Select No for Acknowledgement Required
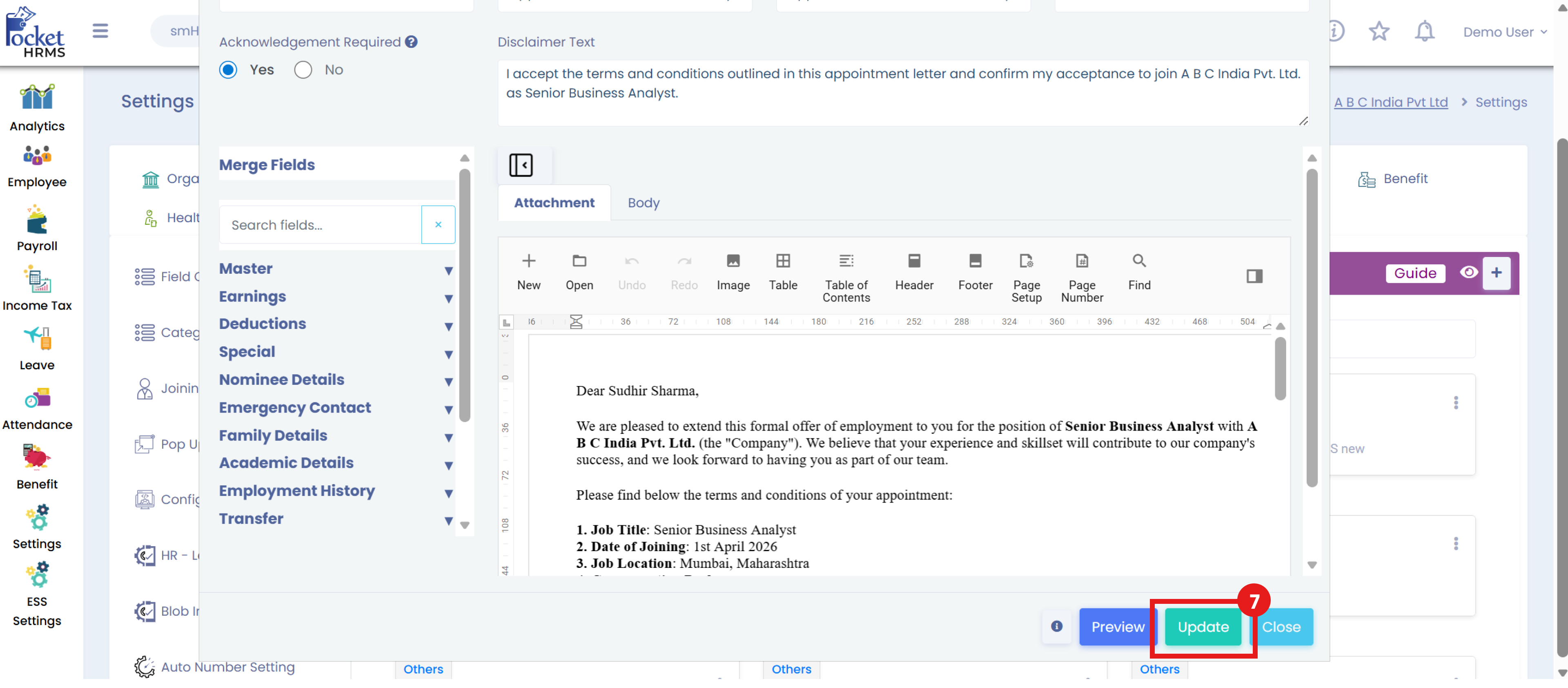This screenshot has width=1568, height=688. click(303, 70)
